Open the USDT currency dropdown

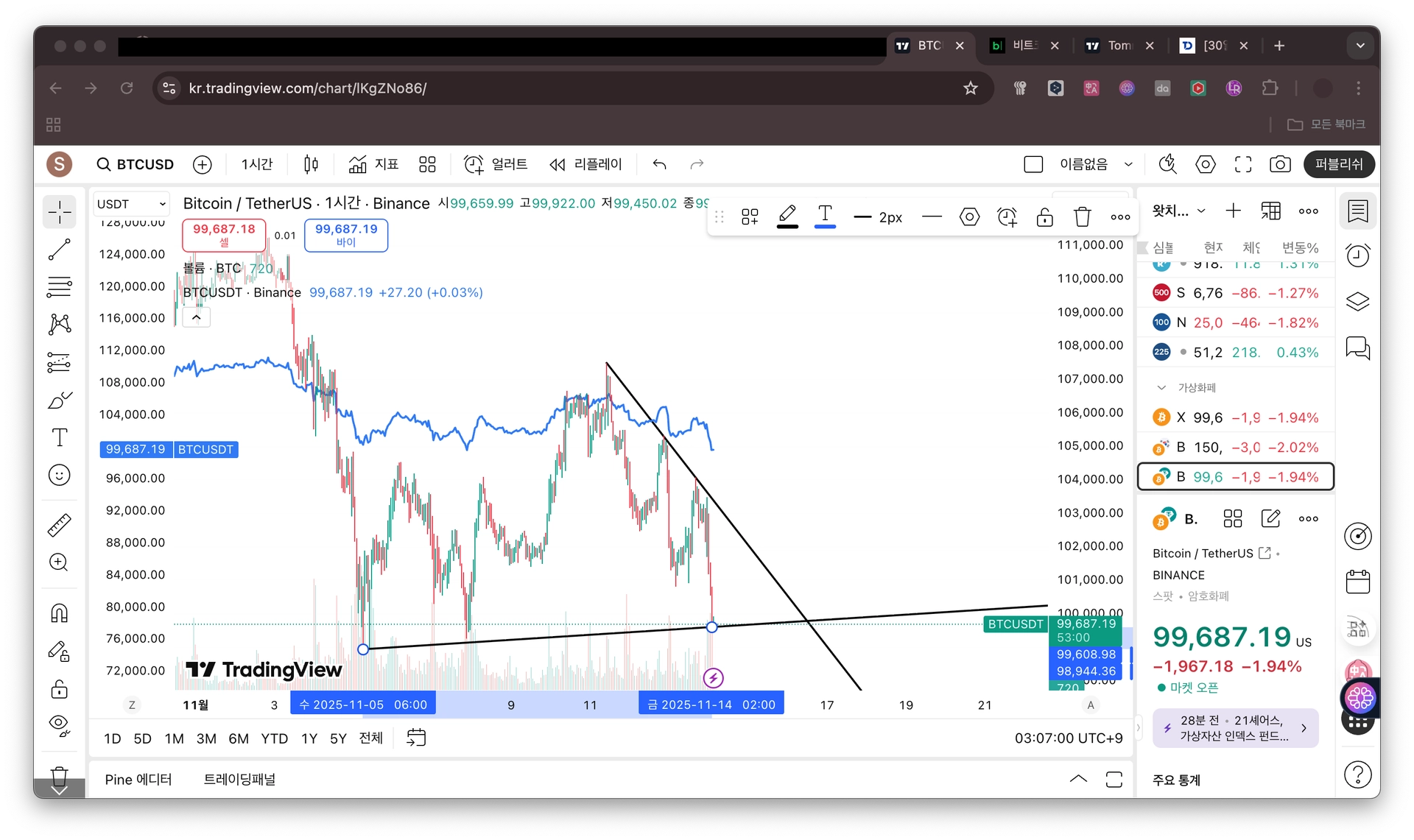(132, 204)
